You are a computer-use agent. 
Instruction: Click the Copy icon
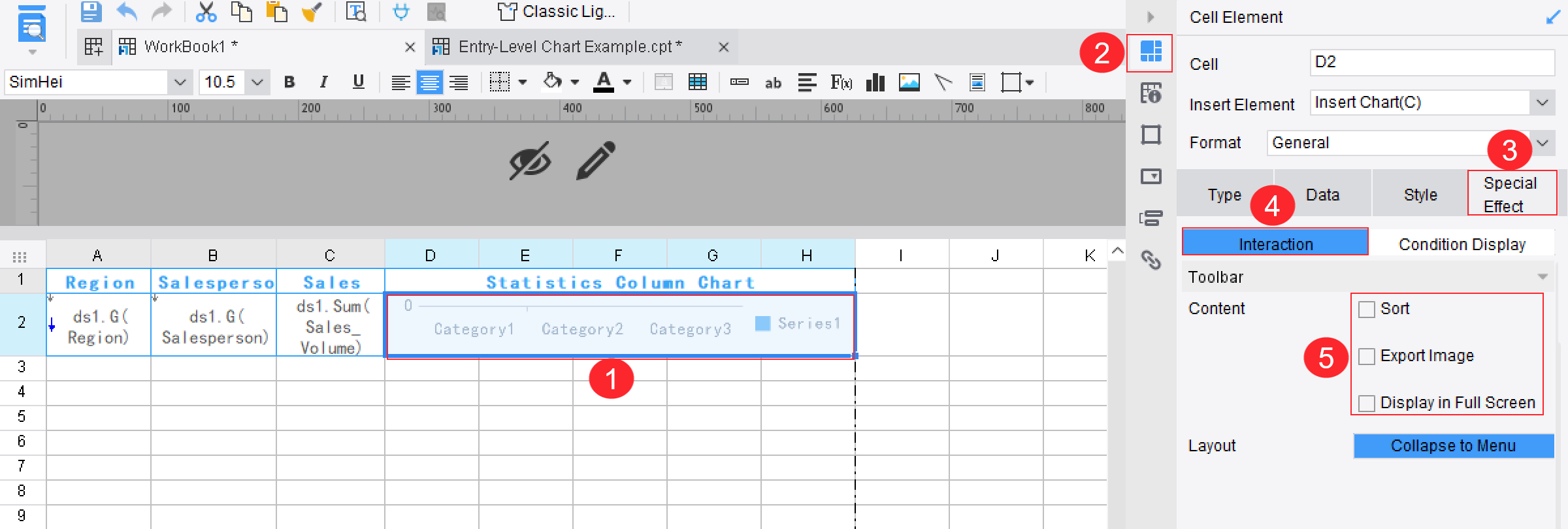tap(241, 12)
